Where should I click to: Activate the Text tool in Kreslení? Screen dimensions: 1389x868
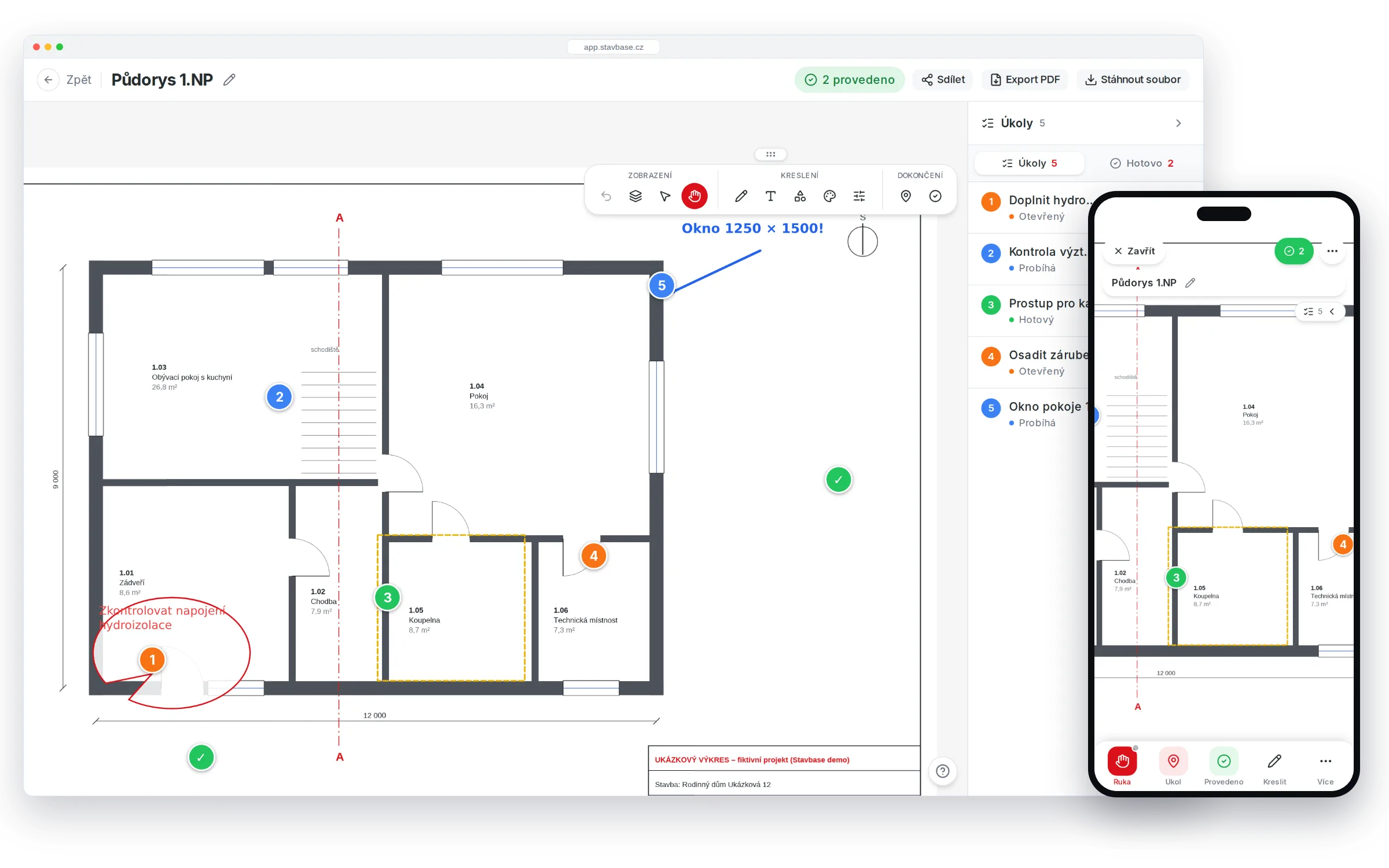click(x=770, y=196)
